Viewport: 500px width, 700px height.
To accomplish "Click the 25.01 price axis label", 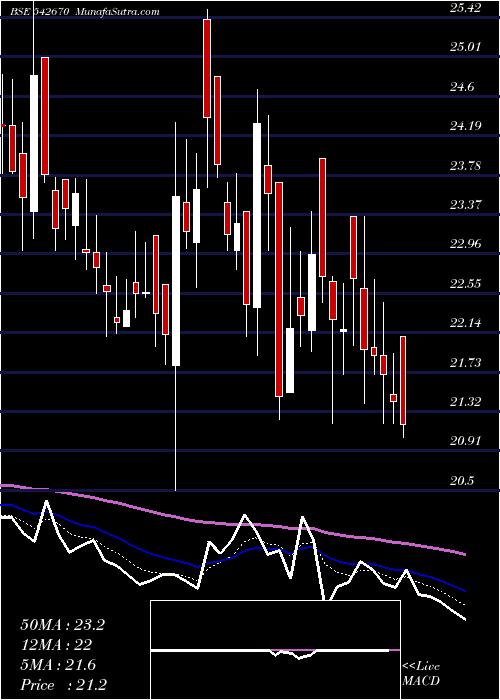I will coord(465,47).
